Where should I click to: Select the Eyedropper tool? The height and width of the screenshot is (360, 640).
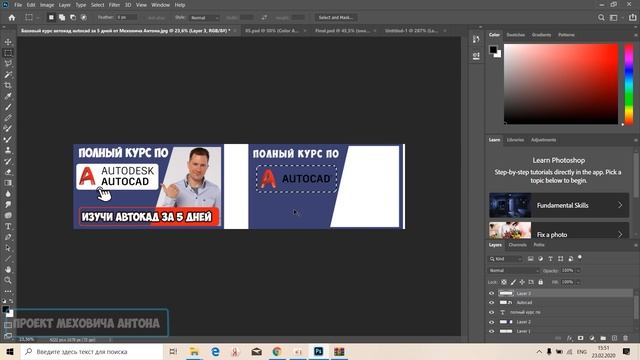(8, 96)
